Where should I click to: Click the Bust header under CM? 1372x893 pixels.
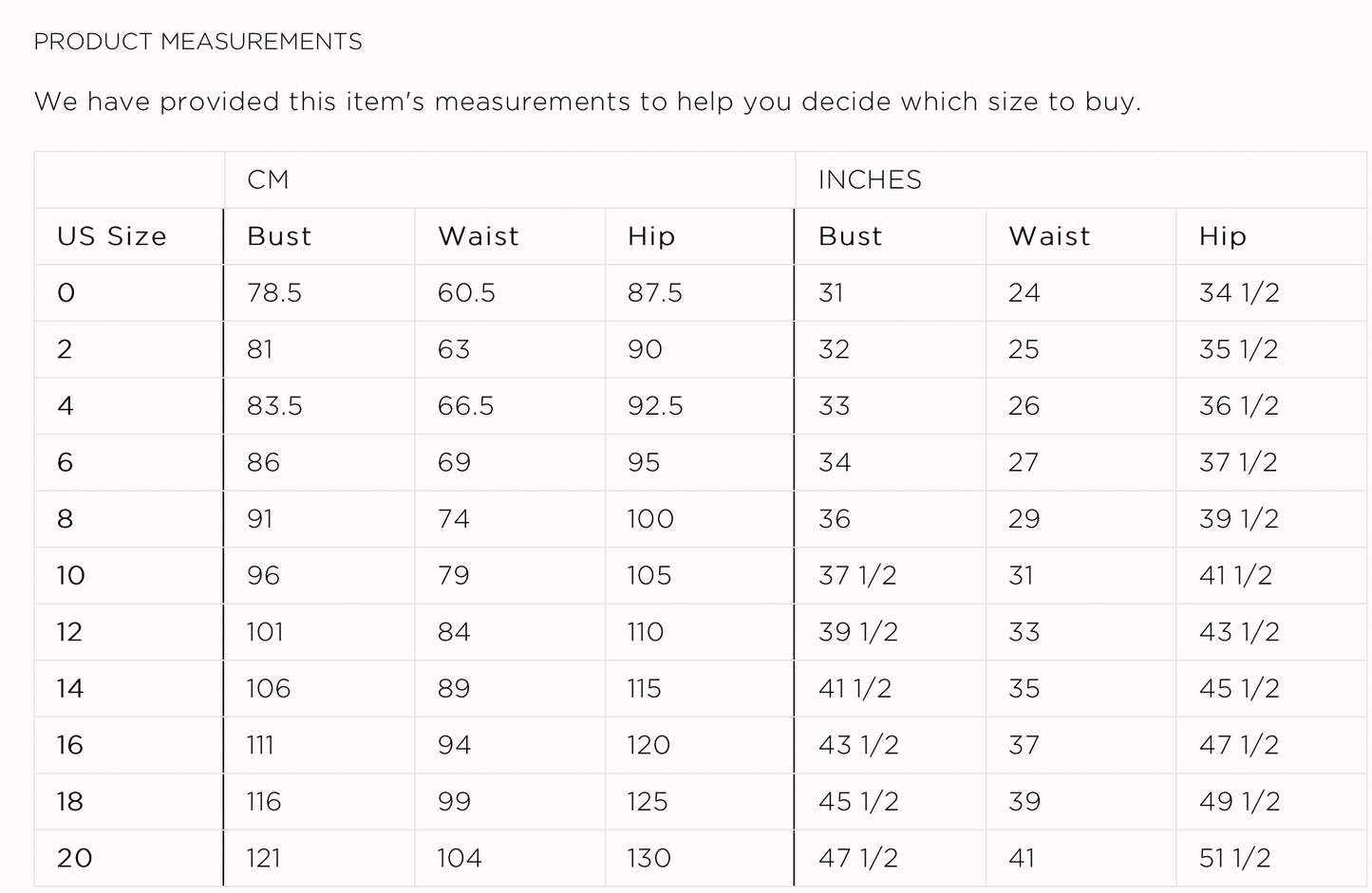coord(279,236)
